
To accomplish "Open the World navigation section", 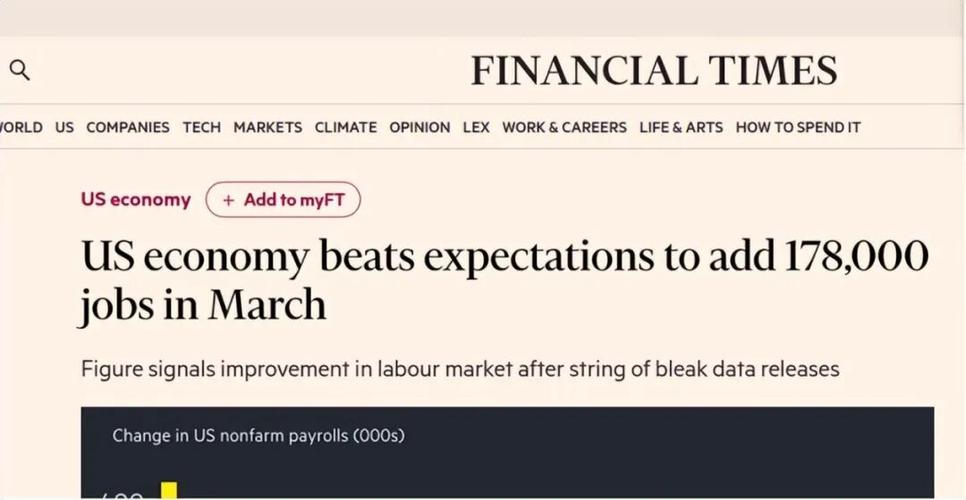I will coord(21,127).
